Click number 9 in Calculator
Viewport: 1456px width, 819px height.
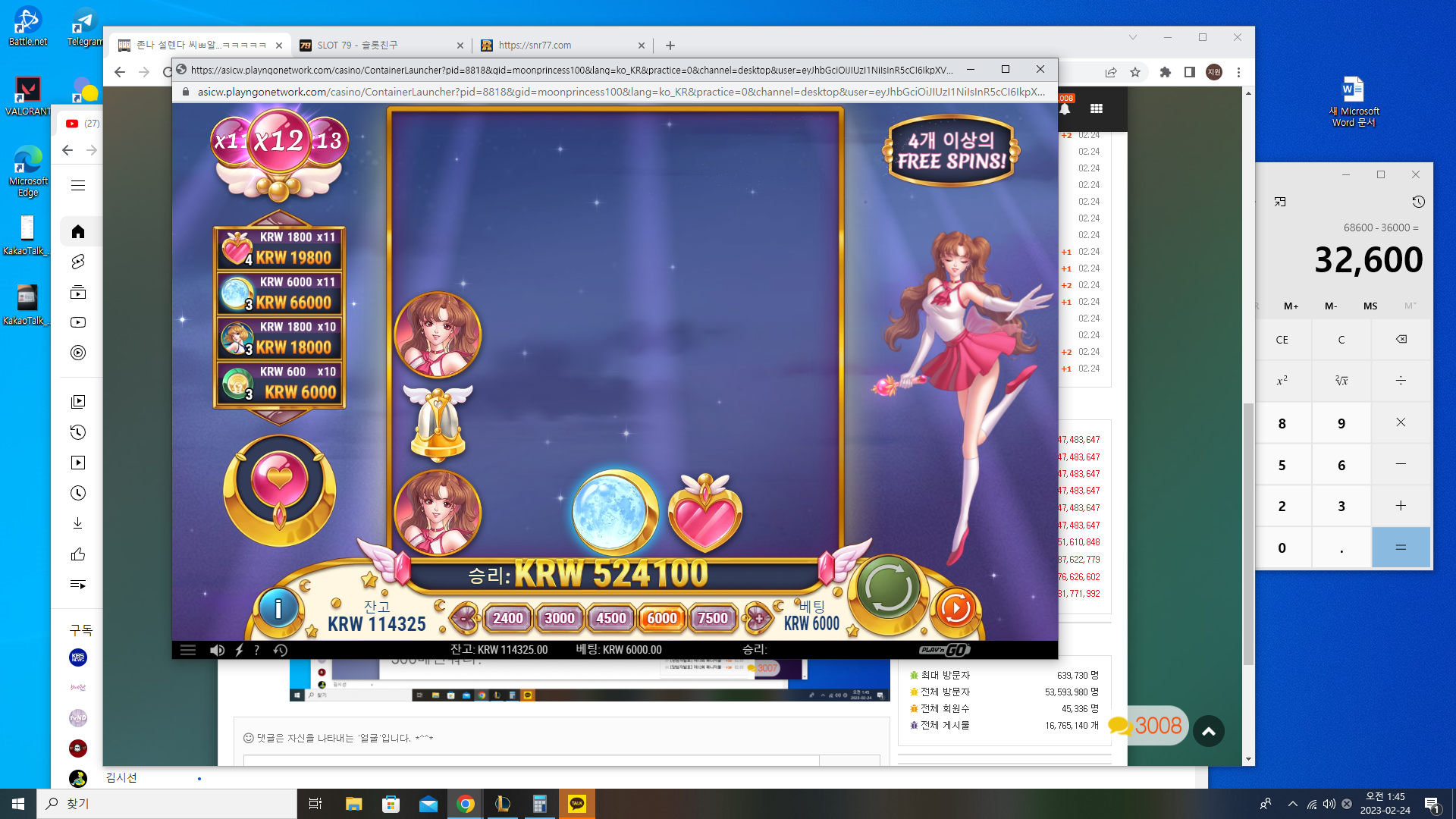coord(1341,423)
